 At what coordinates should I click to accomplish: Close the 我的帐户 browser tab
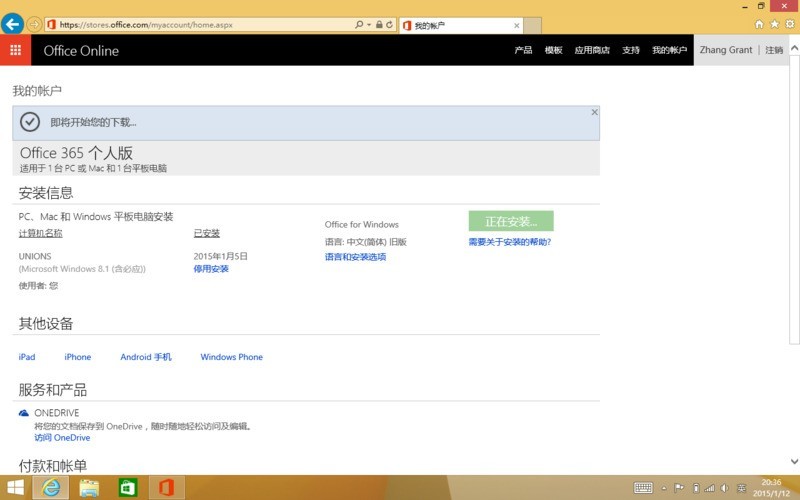click(517, 26)
